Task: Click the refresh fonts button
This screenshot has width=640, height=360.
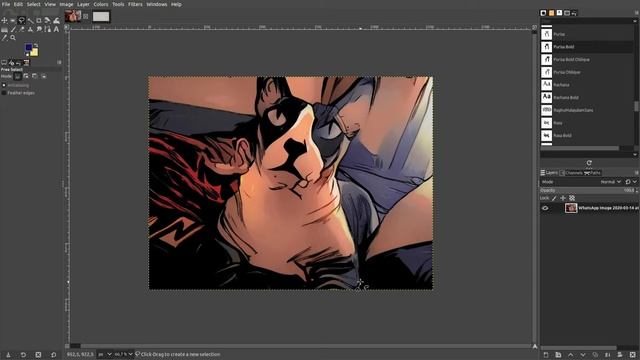Action: tap(589, 162)
